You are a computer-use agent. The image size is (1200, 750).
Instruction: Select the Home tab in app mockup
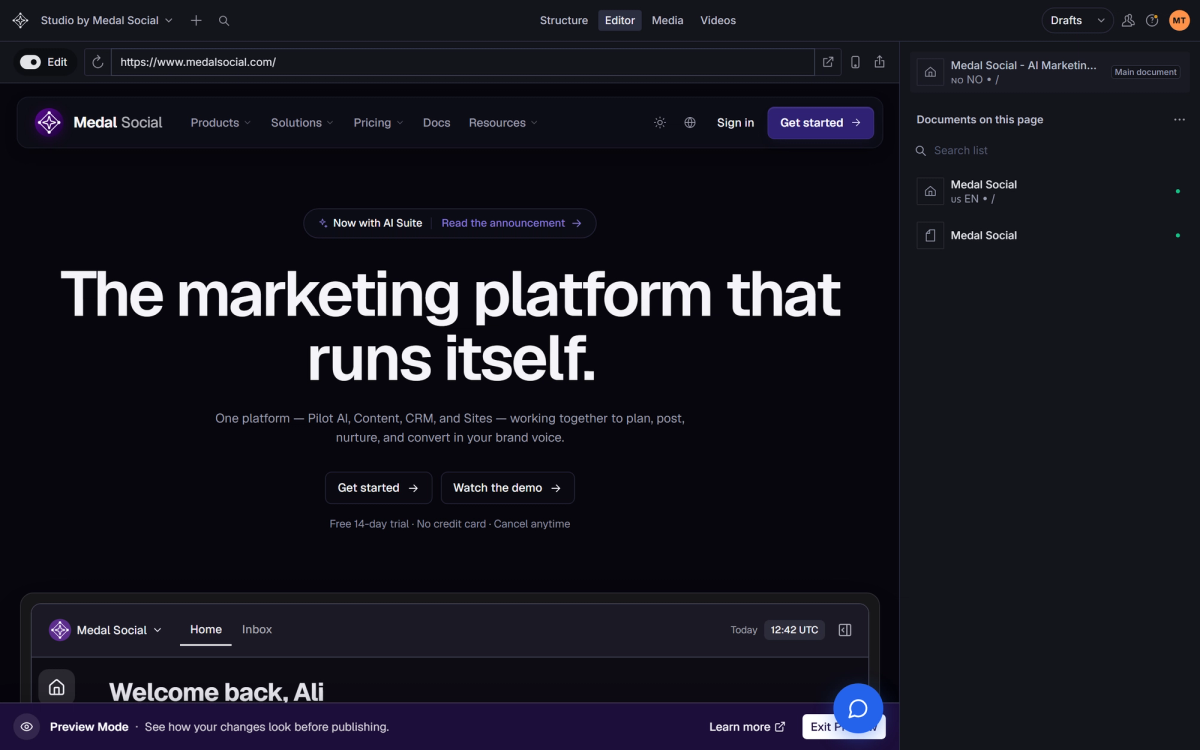click(x=206, y=630)
